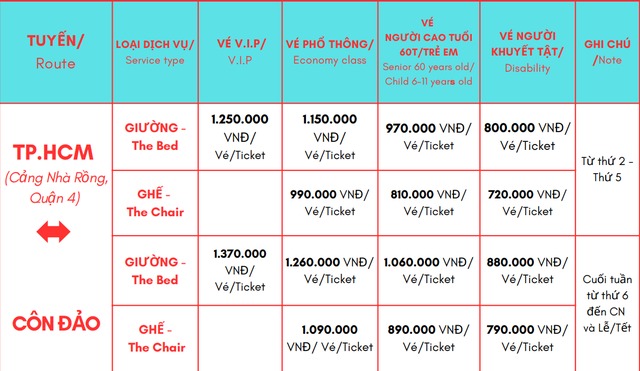Click the 1.260.000 VNĐ weekend bed price
This screenshot has height=371, width=640.
coord(330,270)
